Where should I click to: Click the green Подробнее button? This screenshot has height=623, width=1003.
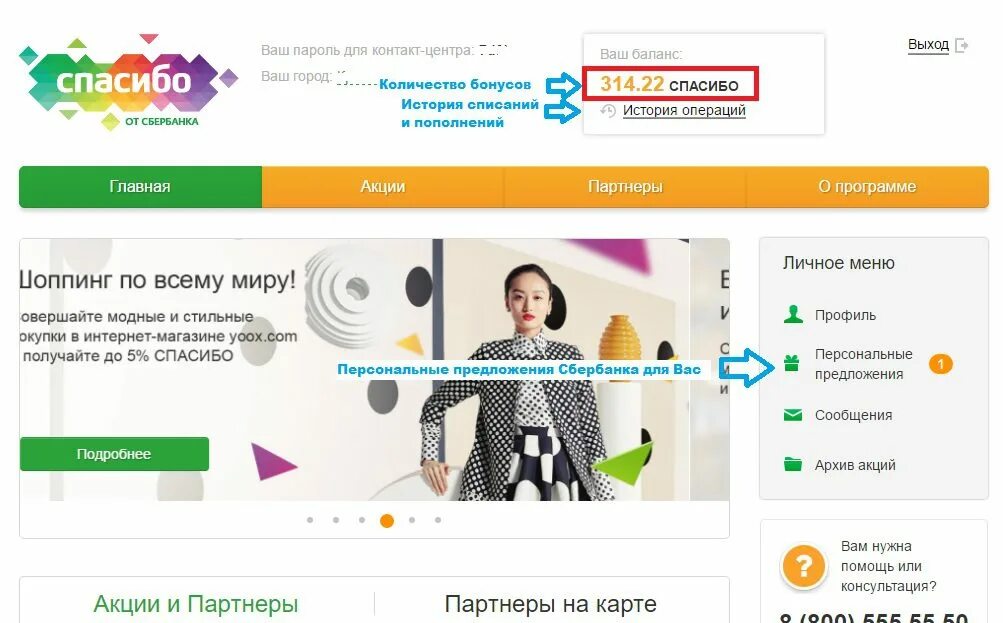pos(114,454)
